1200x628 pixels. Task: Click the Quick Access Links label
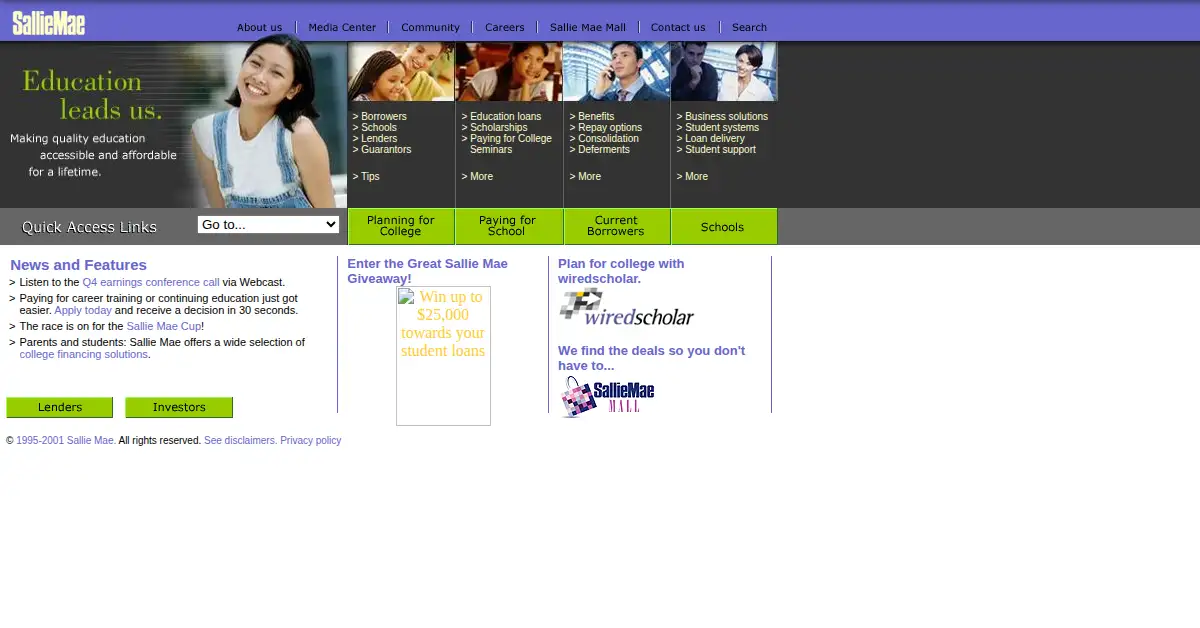pos(89,227)
